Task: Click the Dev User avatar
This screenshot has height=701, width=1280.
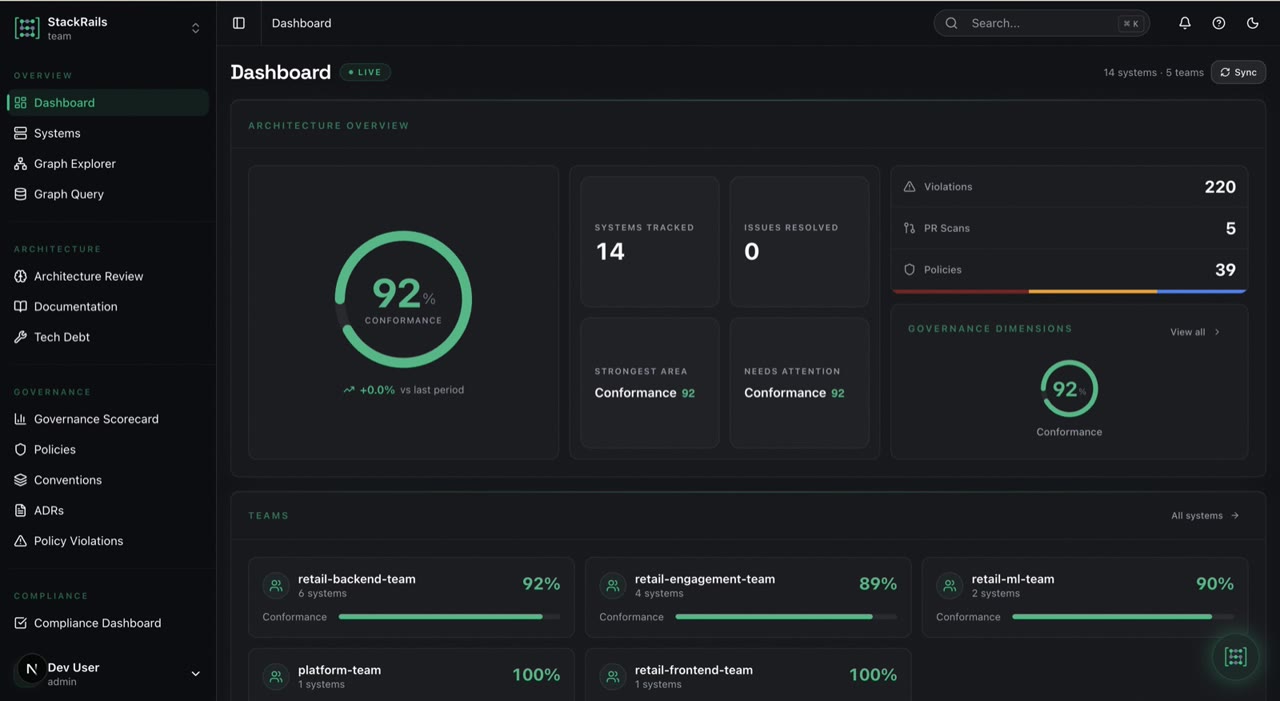Action: tap(31, 669)
